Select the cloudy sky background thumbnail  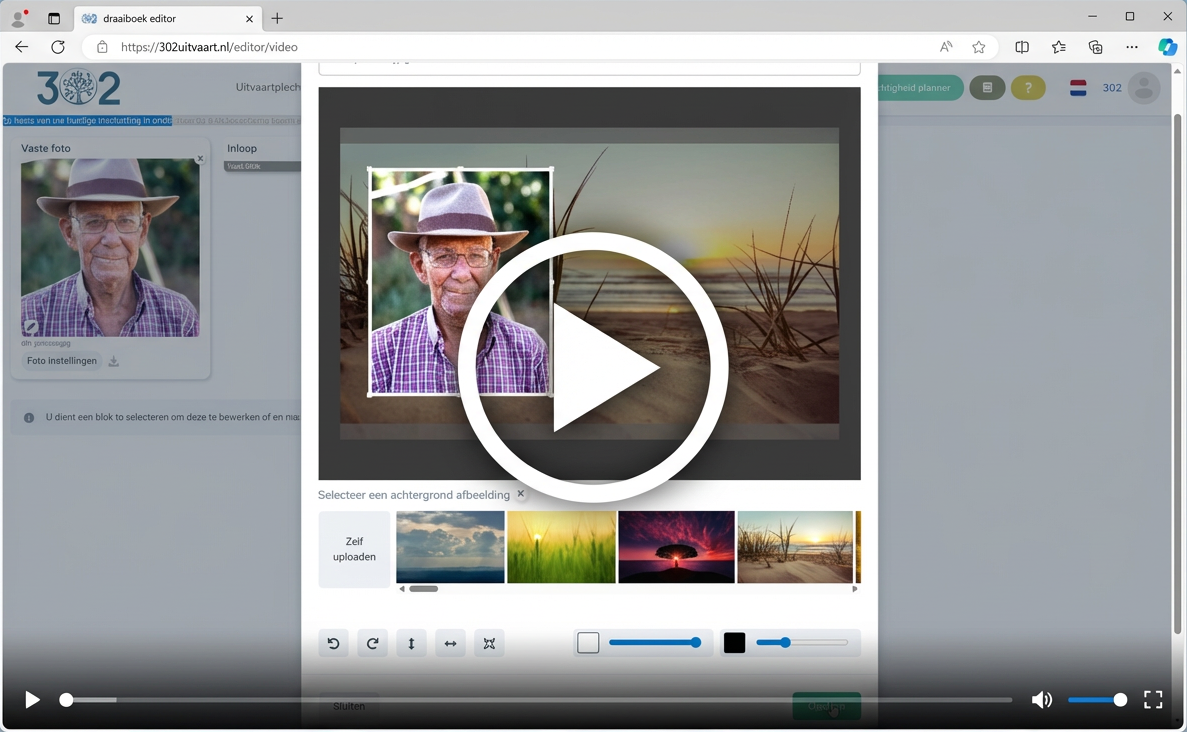click(450, 547)
